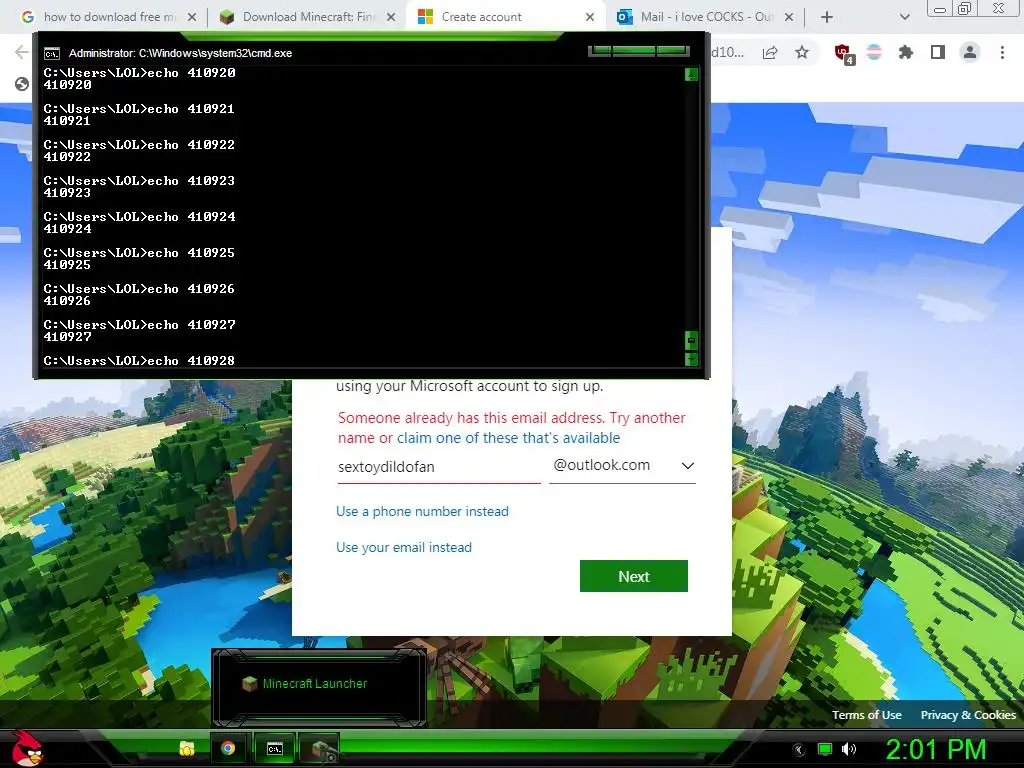Click the 2:01 PM clock
Image resolution: width=1024 pixels, height=768 pixels.
click(936, 750)
